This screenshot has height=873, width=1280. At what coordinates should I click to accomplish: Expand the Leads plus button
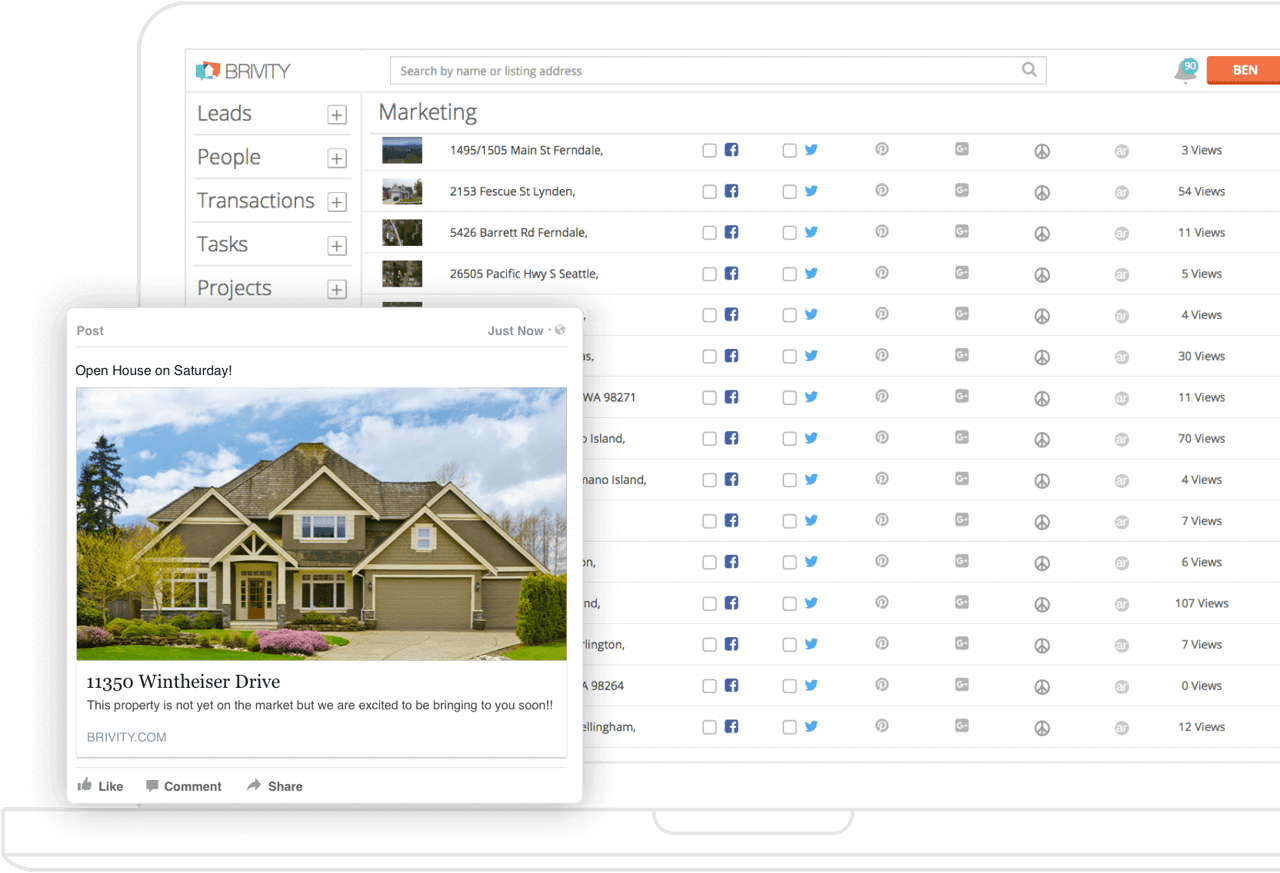point(337,115)
